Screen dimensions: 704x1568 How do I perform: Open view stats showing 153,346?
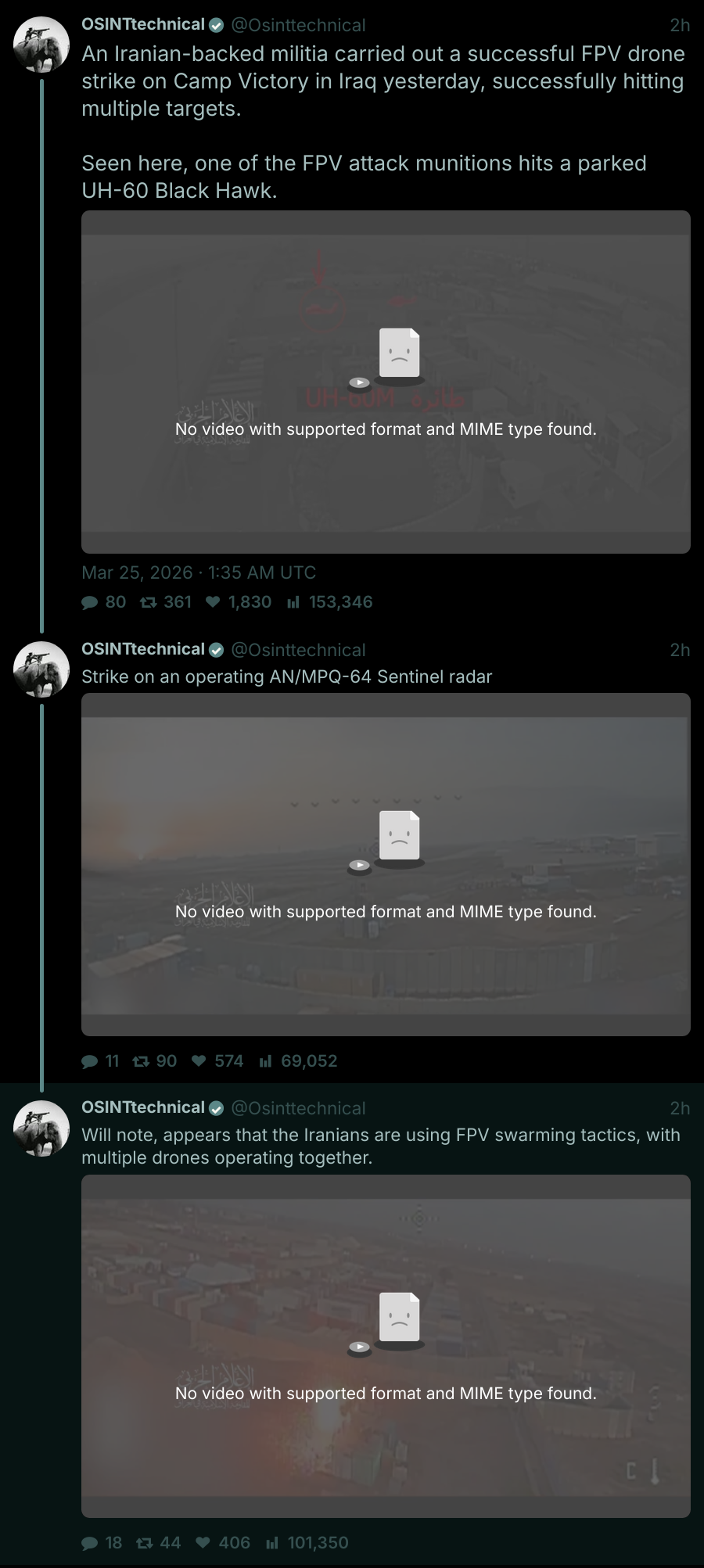pyautogui.click(x=293, y=602)
